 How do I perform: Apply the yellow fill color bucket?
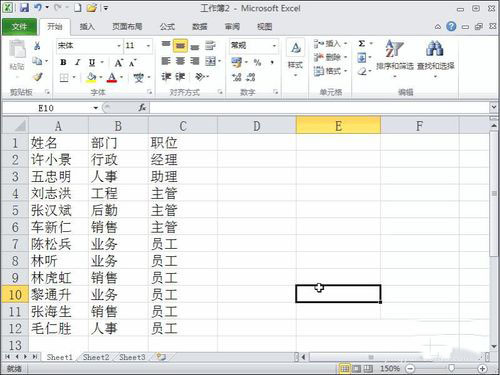pos(91,78)
